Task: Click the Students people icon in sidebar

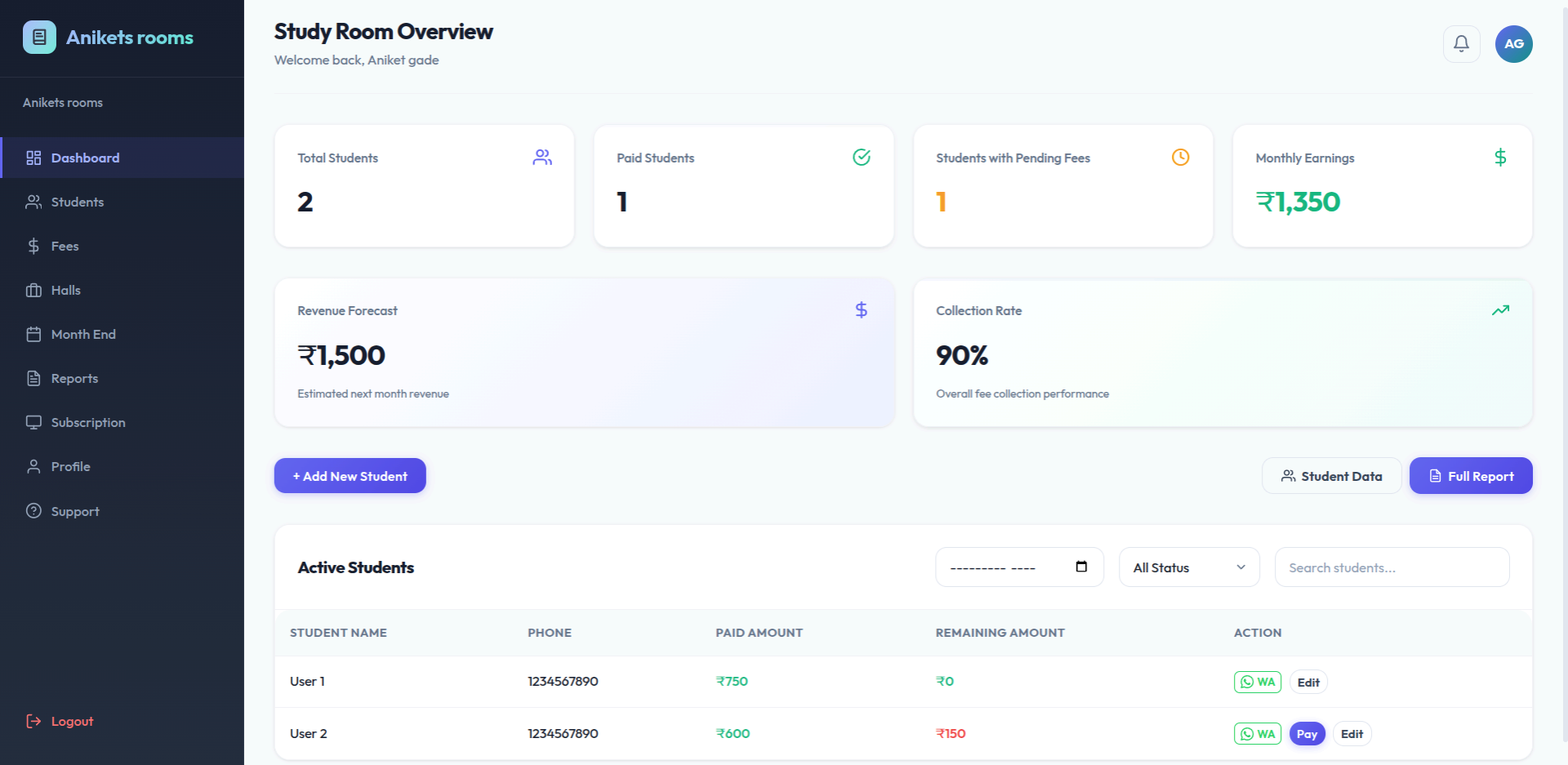Action: click(x=33, y=202)
